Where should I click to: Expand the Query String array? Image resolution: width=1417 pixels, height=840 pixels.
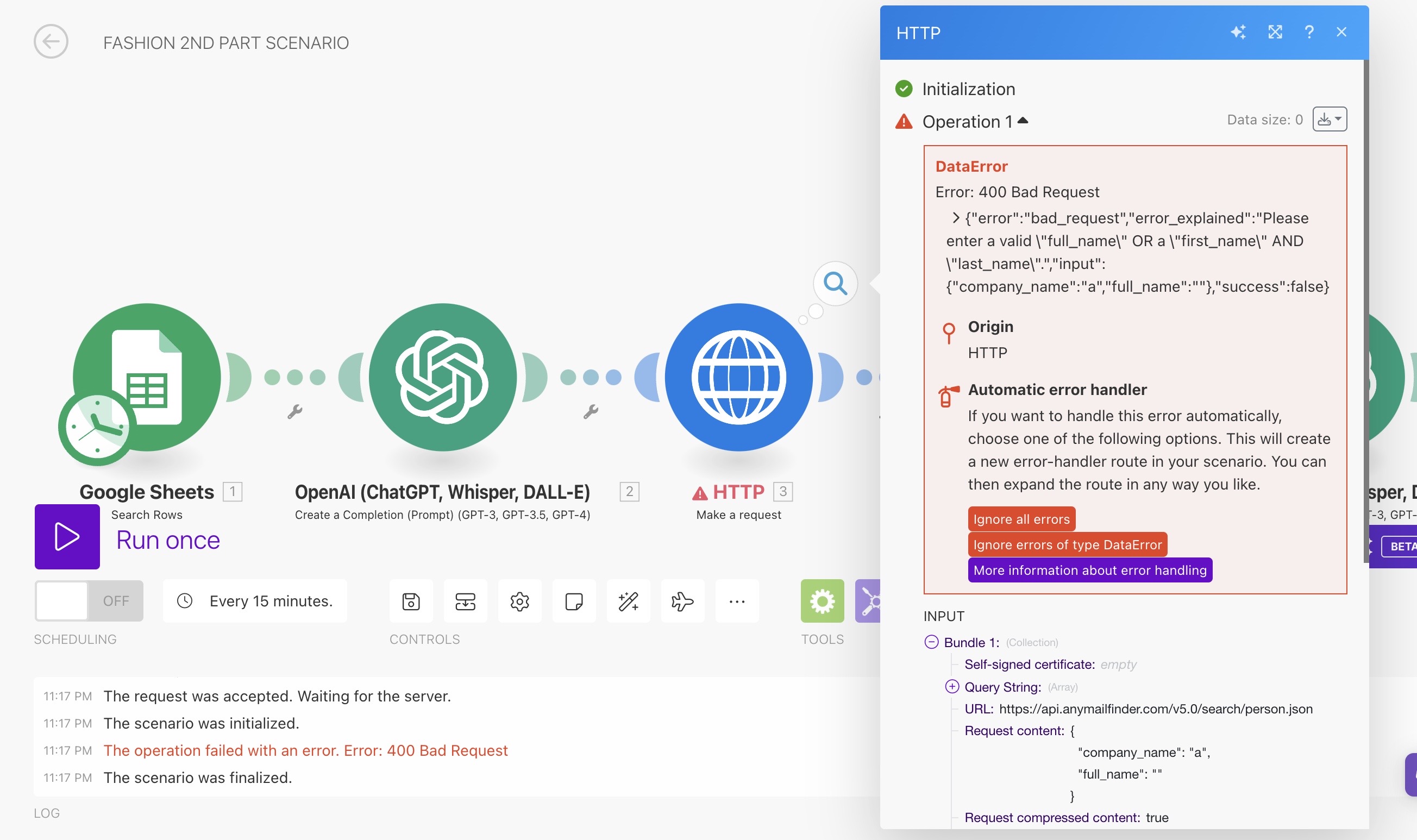952,687
